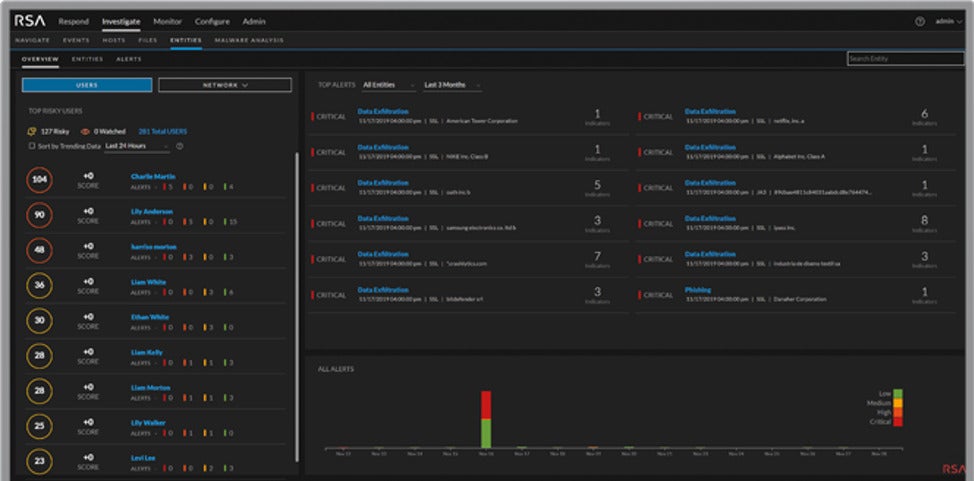974x481 pixels.
Task: Open the Admin menu
Action: (254, 21)
